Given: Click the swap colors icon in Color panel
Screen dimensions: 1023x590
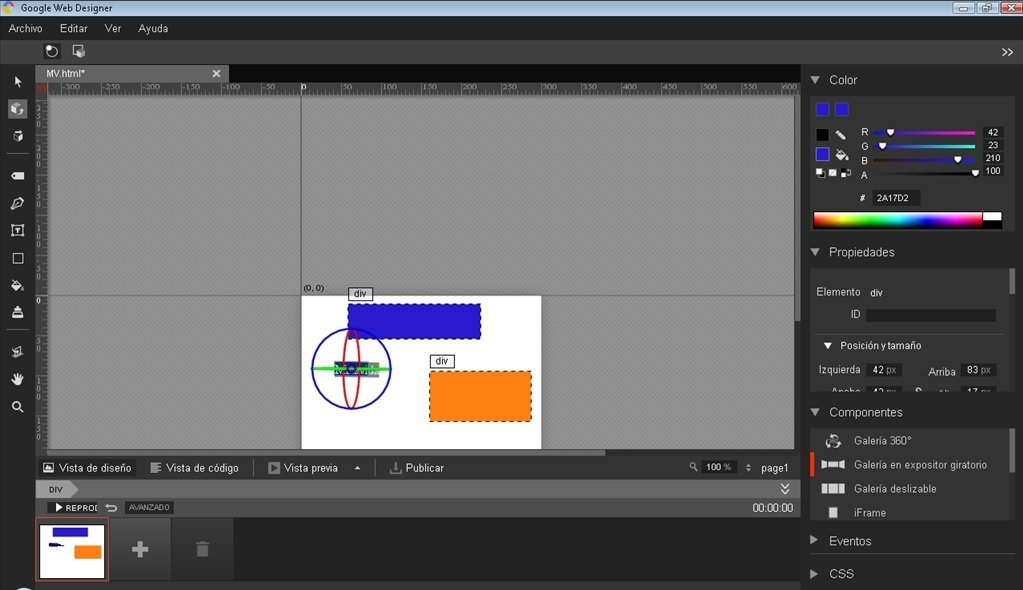Looking at the screenshot, I should [x=846, y=173].
